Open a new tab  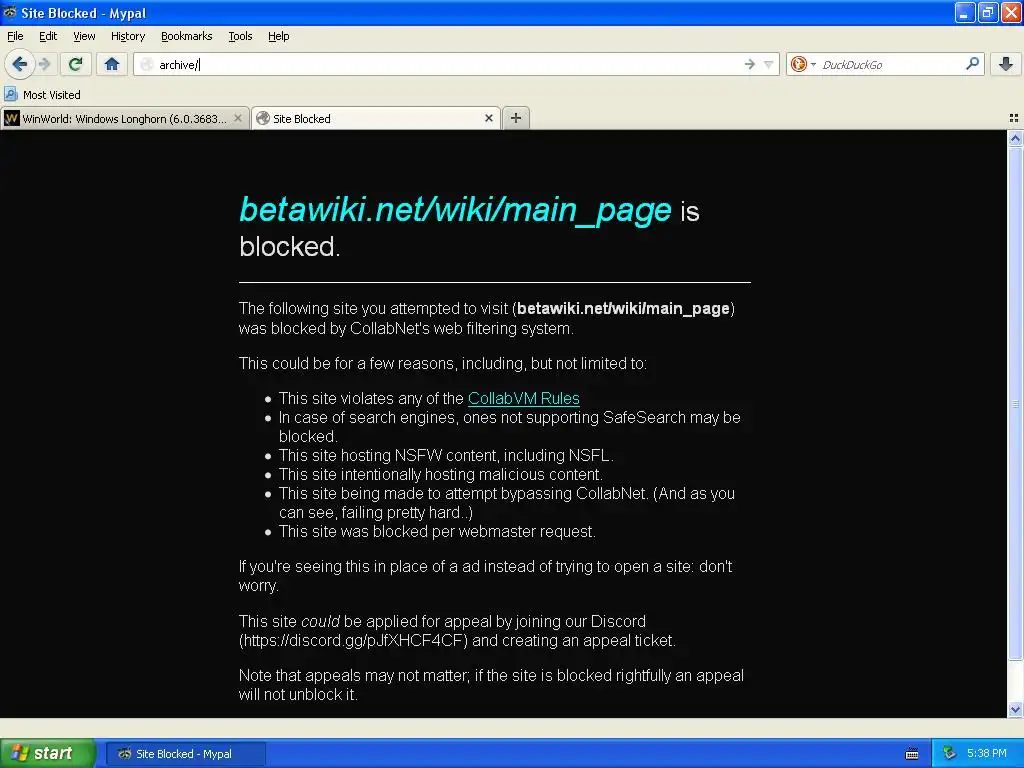(516, 118)
